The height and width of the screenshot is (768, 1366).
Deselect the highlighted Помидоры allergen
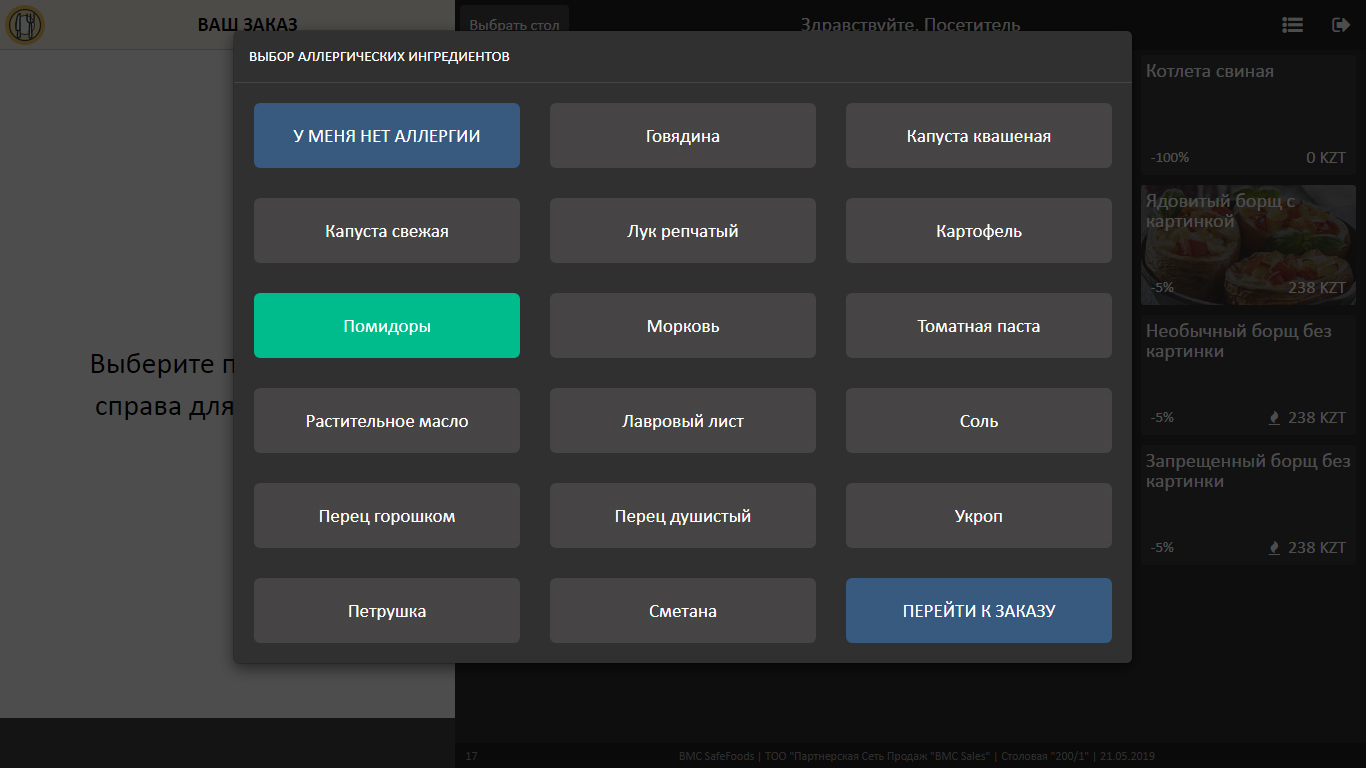[386, 325]
